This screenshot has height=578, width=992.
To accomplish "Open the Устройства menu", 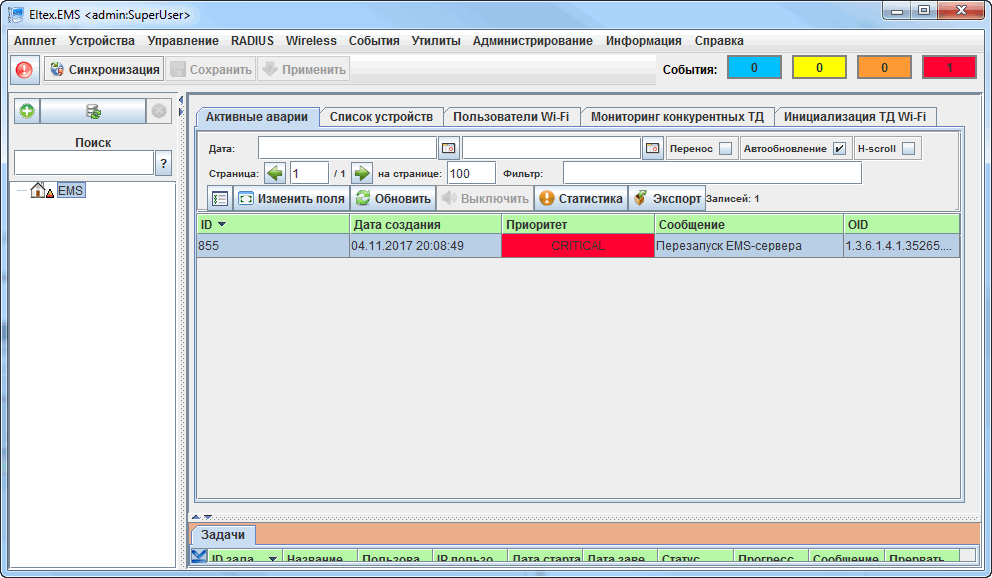I will (x=101, y=40).
